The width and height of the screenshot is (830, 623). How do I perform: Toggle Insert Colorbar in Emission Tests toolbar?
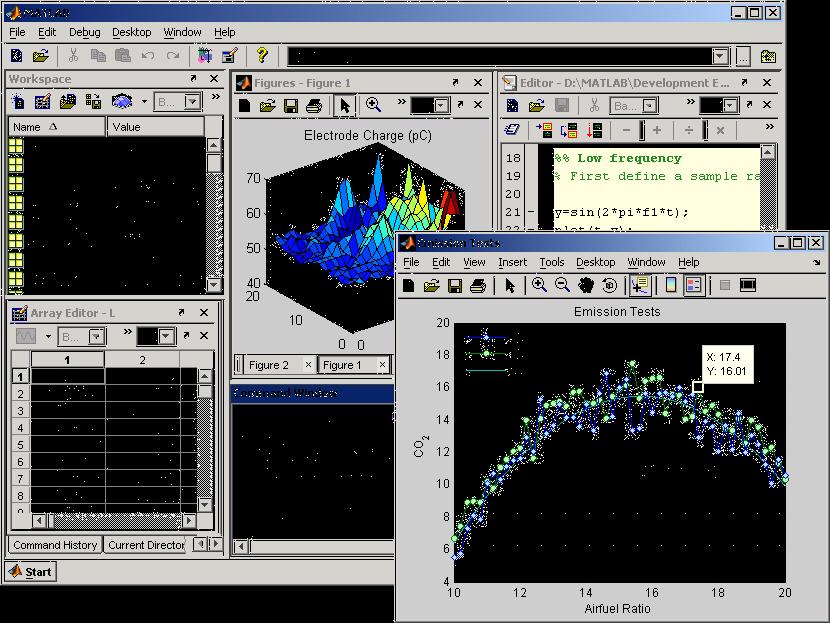click(670, 285)
